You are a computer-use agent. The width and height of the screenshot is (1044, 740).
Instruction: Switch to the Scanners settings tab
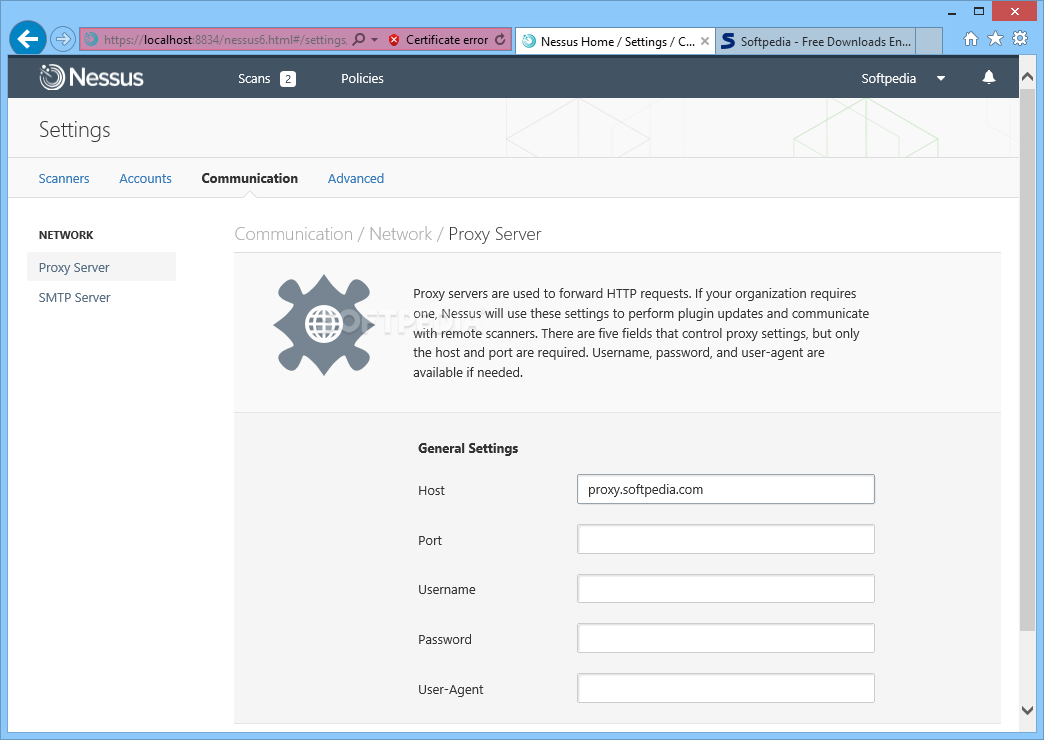click(64, 179)
